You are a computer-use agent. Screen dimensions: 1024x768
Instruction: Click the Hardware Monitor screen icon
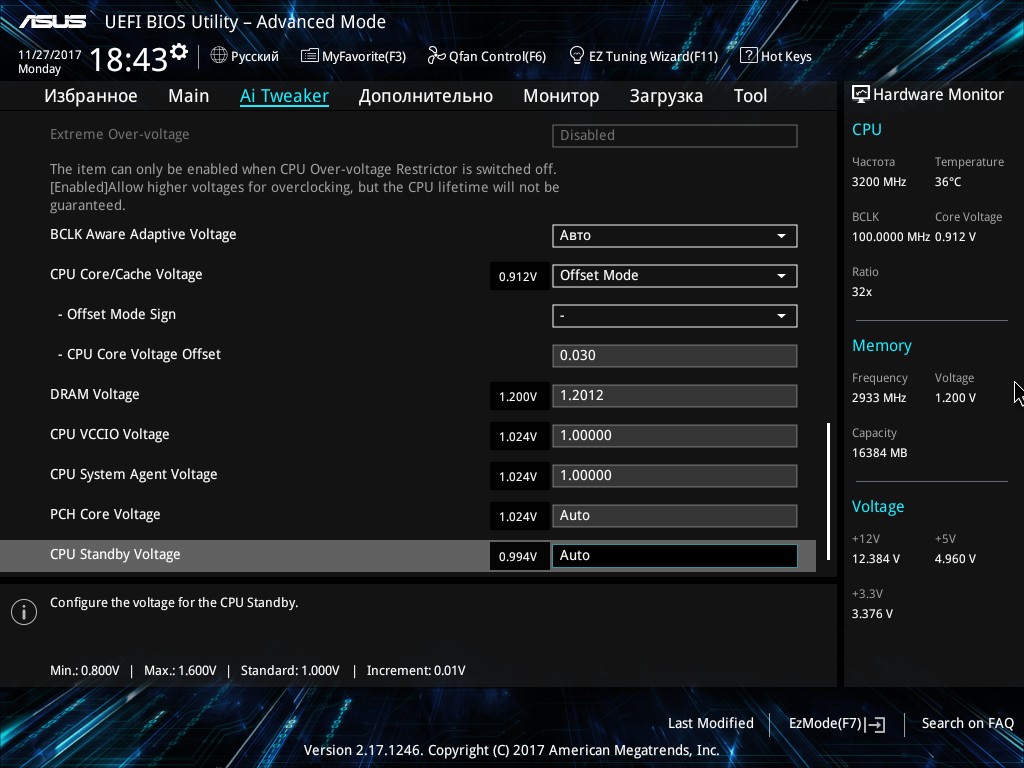coord(861,94)
